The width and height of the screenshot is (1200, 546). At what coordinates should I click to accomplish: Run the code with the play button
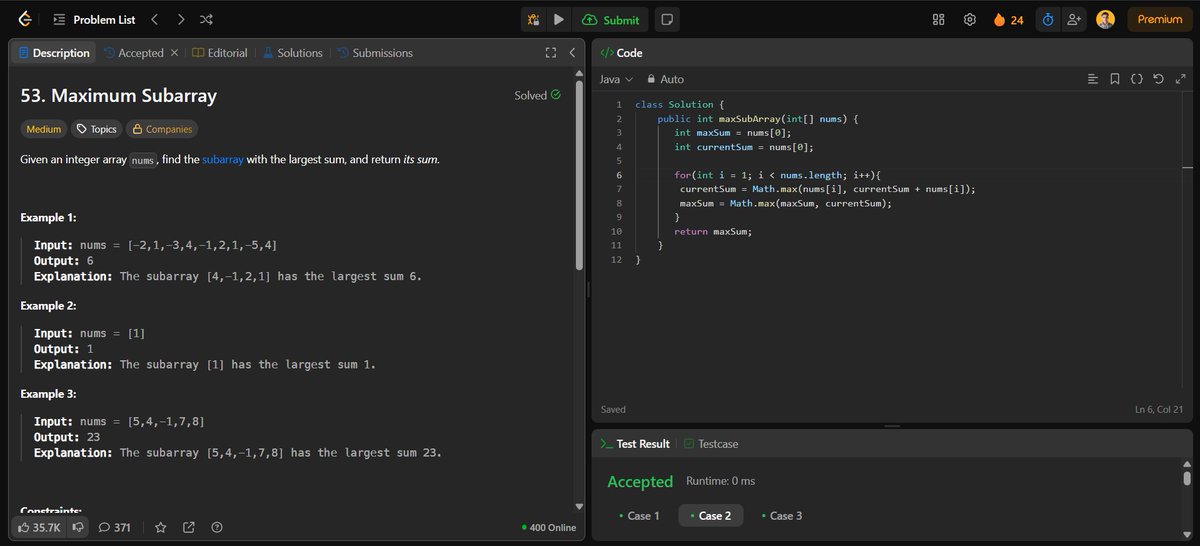[x=559, y=19]
